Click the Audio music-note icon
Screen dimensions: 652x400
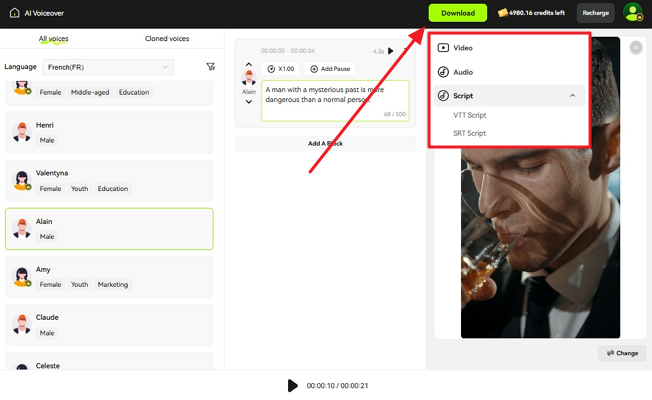(443, 72)
